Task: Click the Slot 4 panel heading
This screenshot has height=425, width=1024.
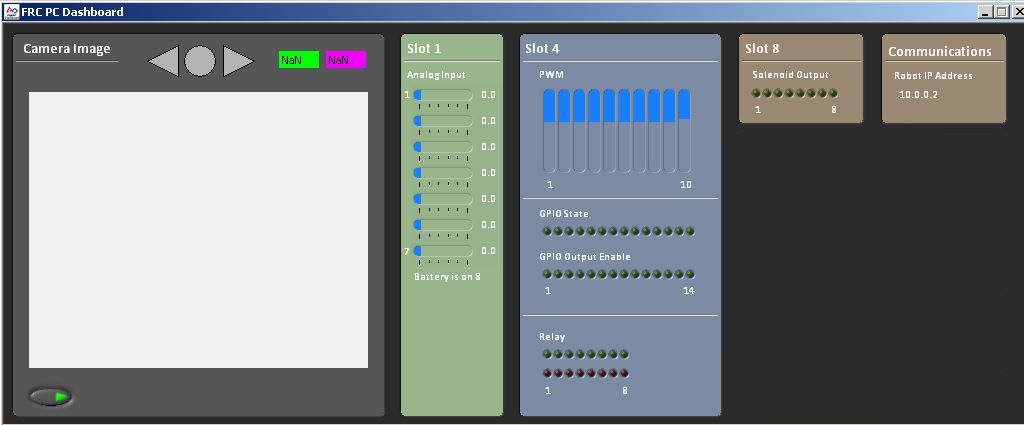Action: pos(542,49)
